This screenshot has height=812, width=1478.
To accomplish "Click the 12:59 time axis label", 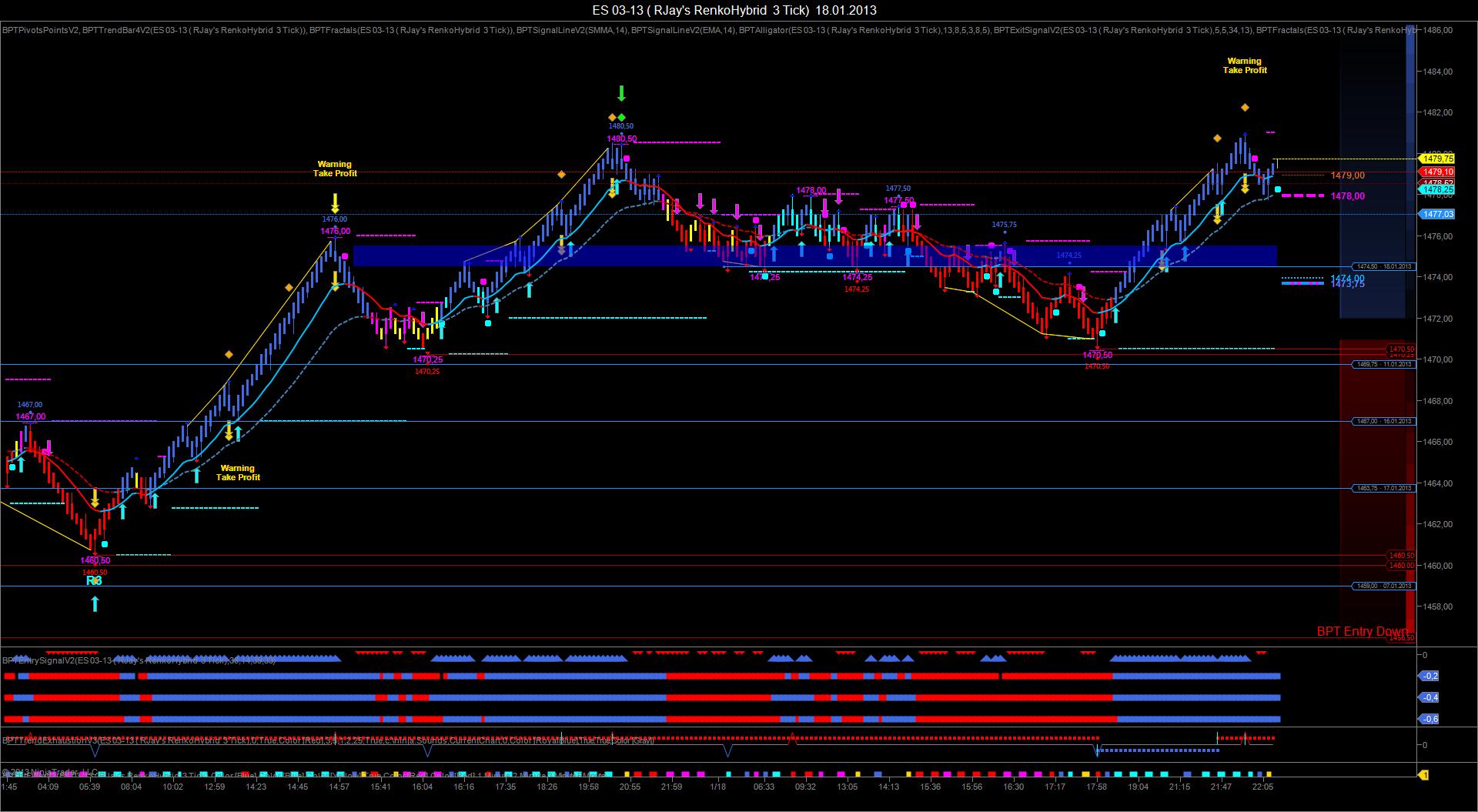I will [215, 787].
